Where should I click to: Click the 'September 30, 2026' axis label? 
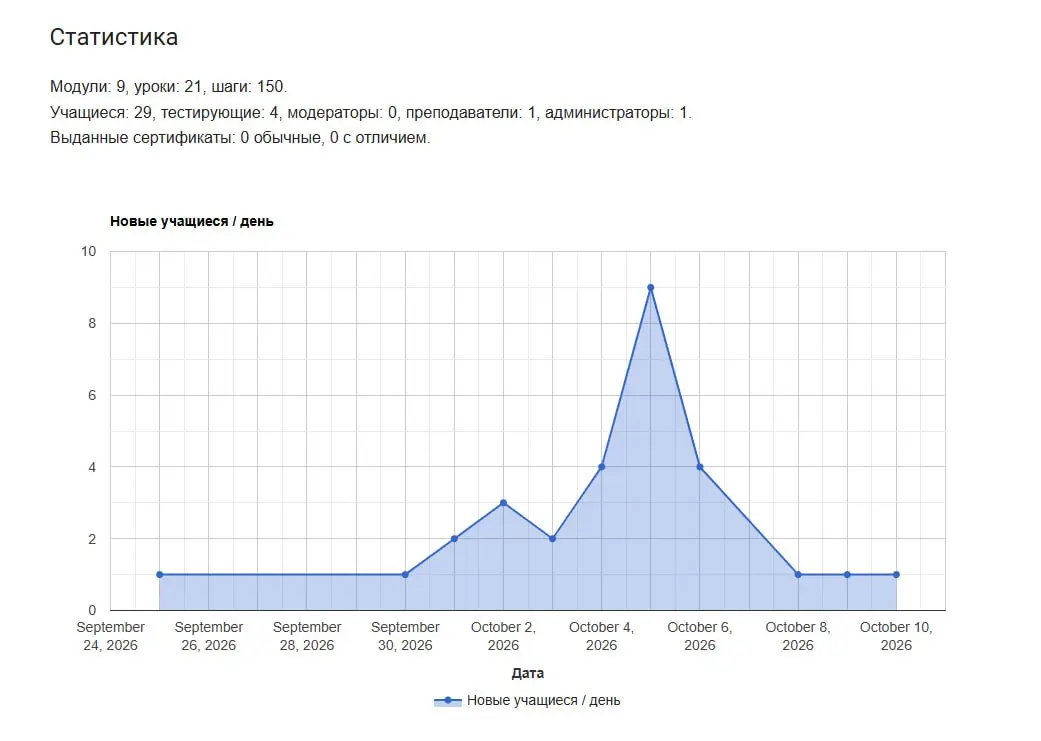(x=405, y=636)
